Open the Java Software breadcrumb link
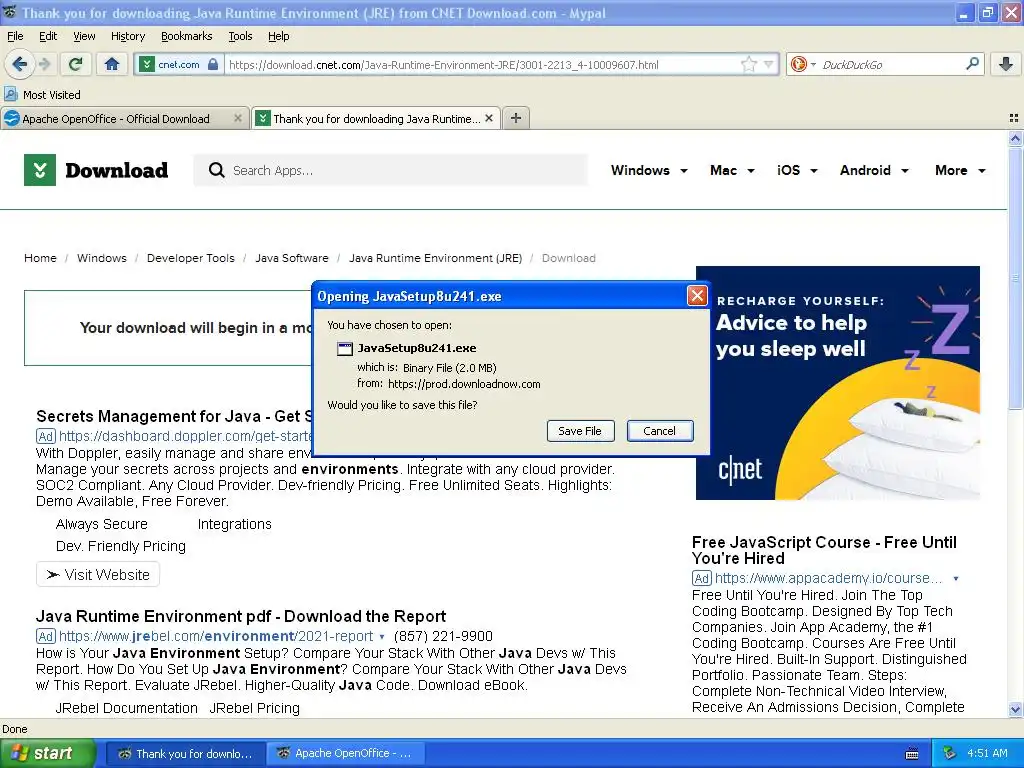Viewport: 1024px width, 768px height. point(291,258)
